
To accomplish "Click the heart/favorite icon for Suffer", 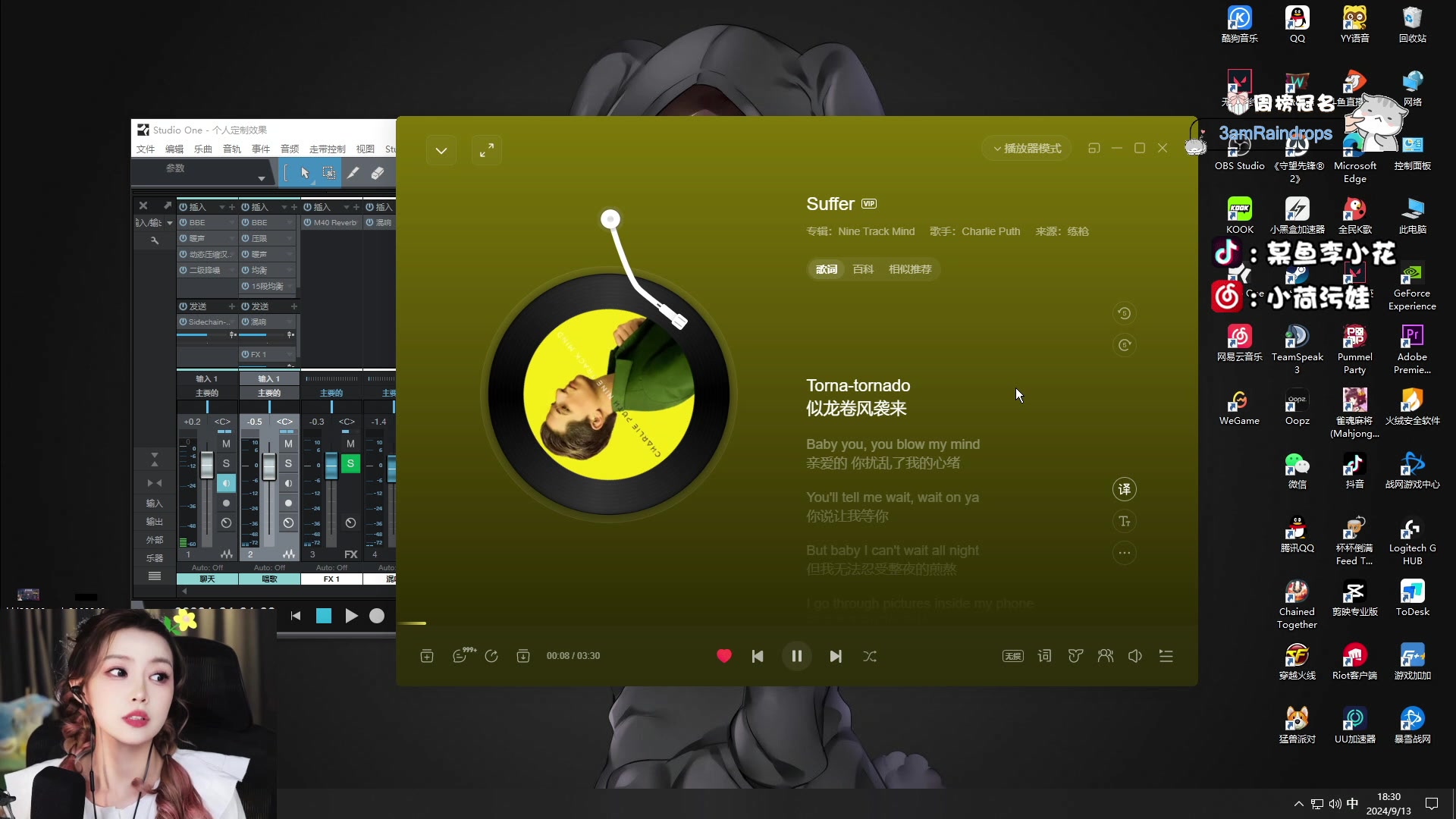I will coord(723,656).
